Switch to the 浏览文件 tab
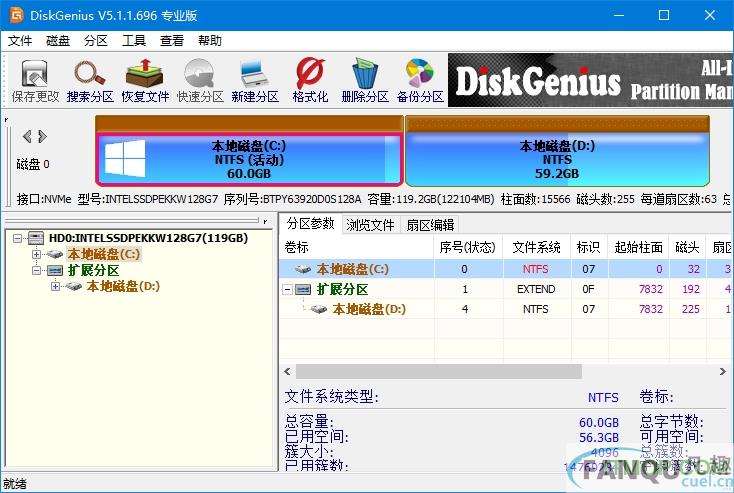This screenshot has width=734, height=493. pos(370,225)
